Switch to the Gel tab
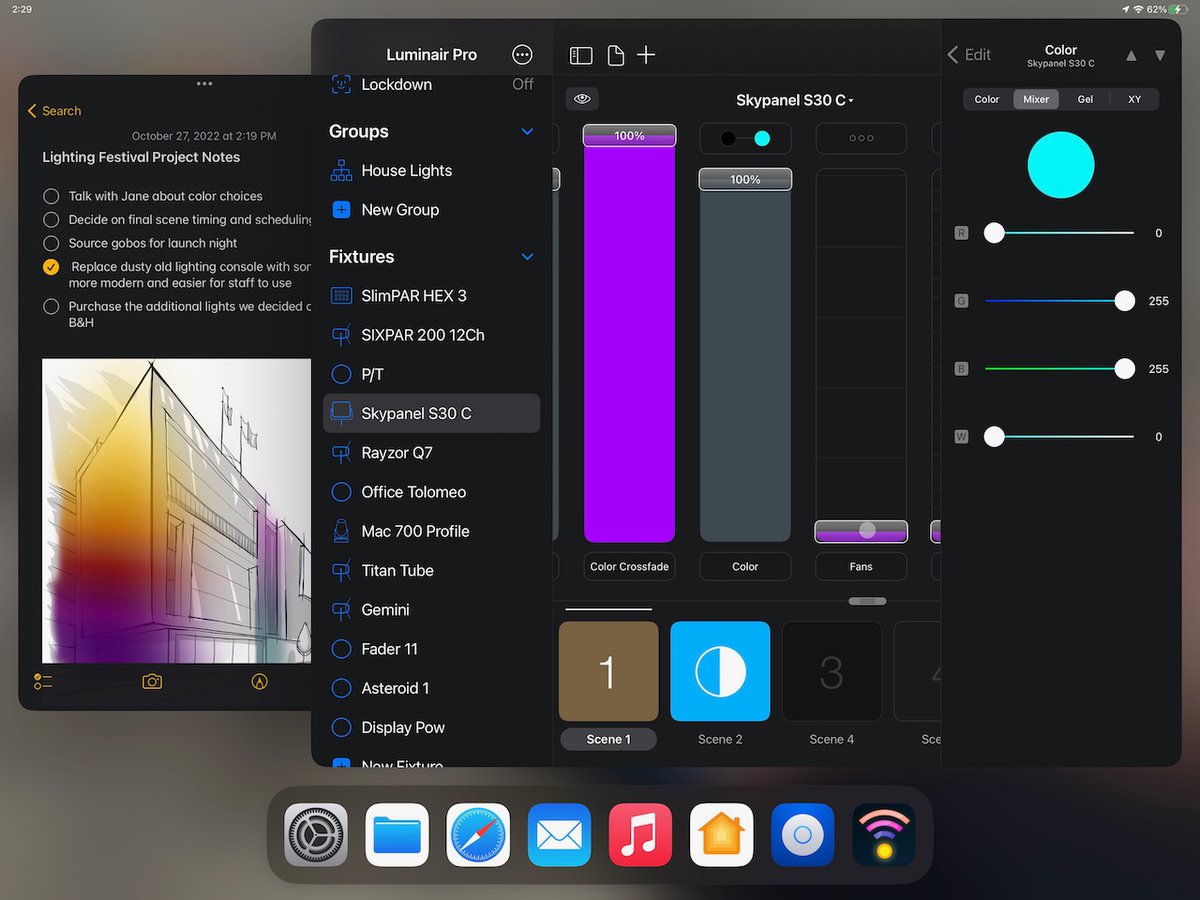This screenshot has width=1200, height=900. click(x=1085, y=99)
